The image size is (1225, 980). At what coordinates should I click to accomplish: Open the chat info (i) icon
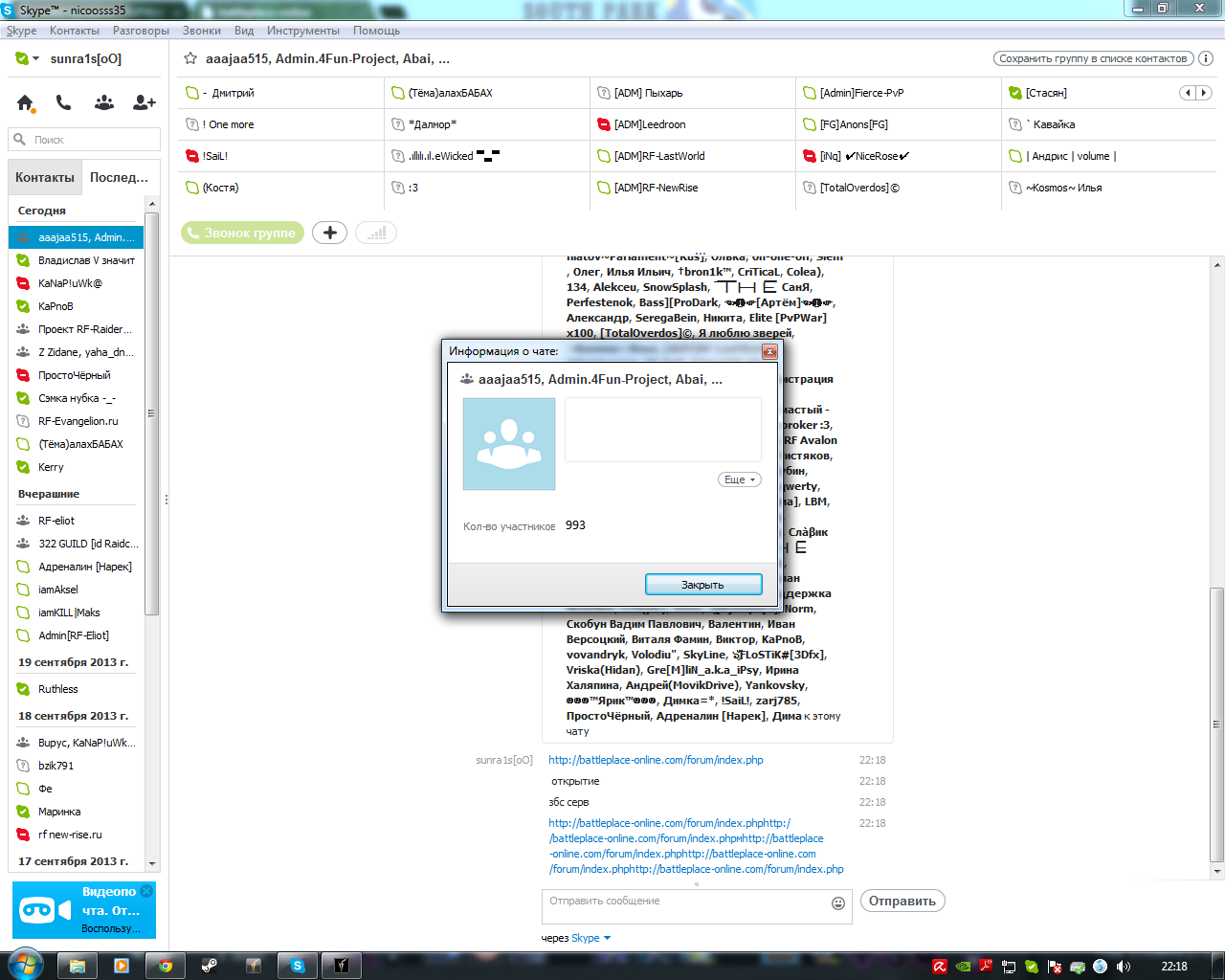tap(1206, 58)
